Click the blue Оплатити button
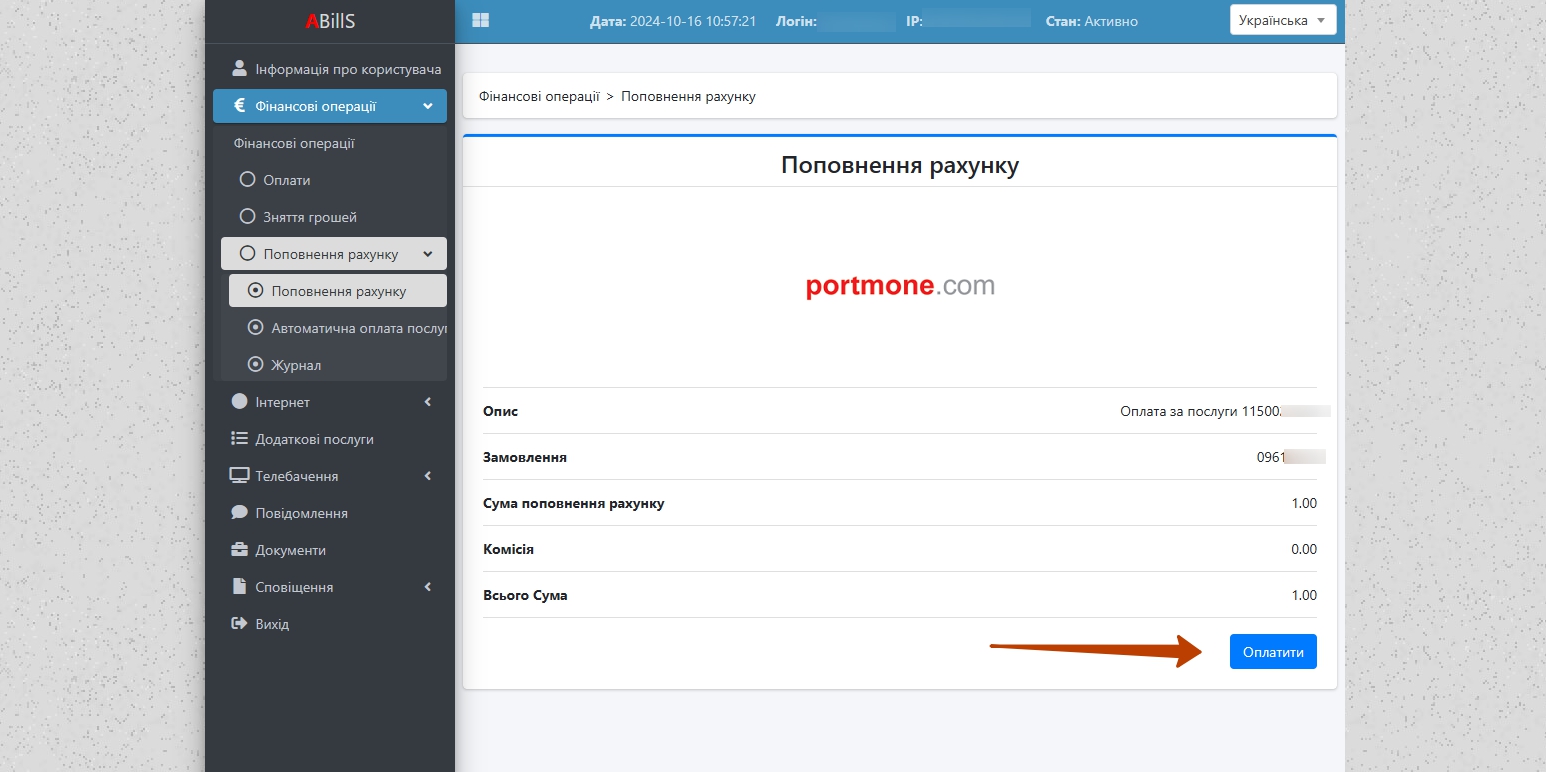 coord(1273,652)
